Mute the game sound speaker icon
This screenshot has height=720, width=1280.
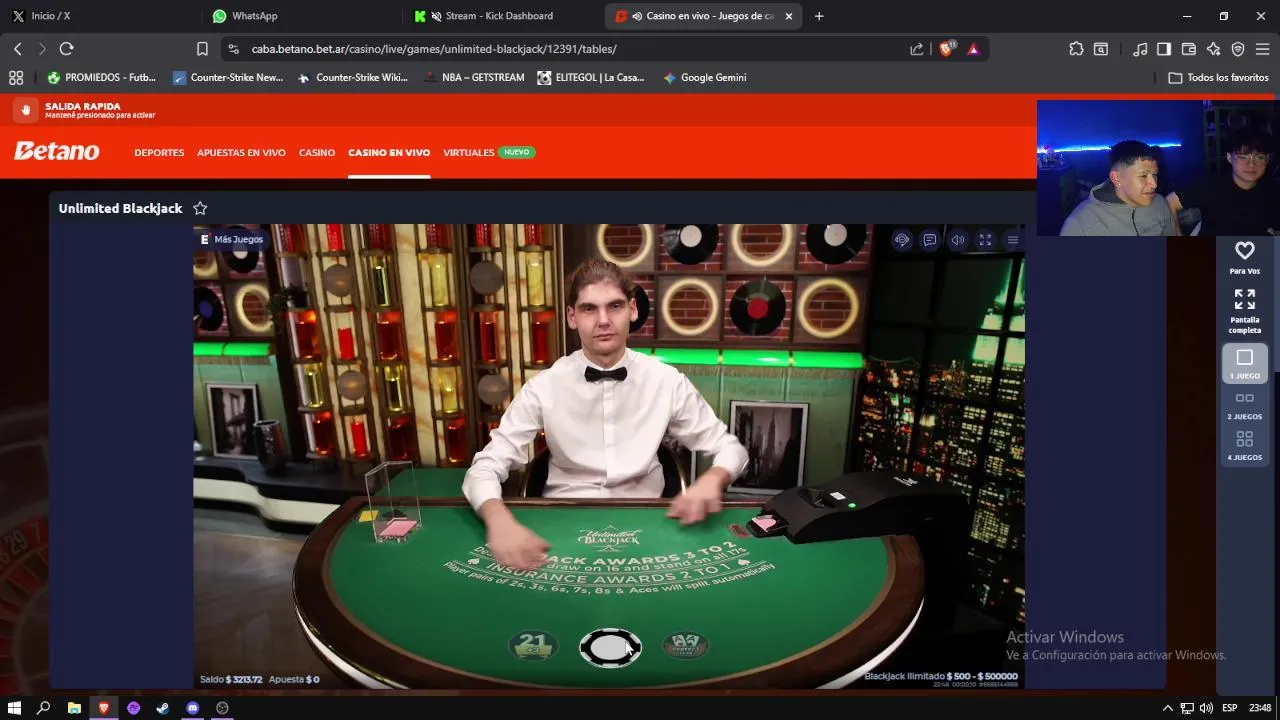coord(958,240)
